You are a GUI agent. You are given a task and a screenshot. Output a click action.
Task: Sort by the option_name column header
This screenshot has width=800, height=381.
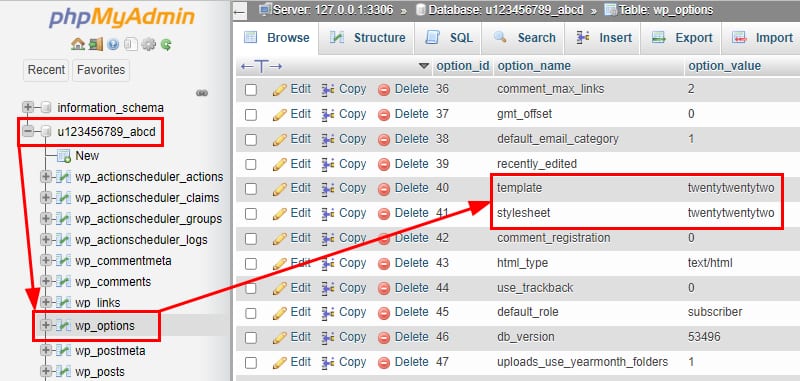[x=534, y=66]
